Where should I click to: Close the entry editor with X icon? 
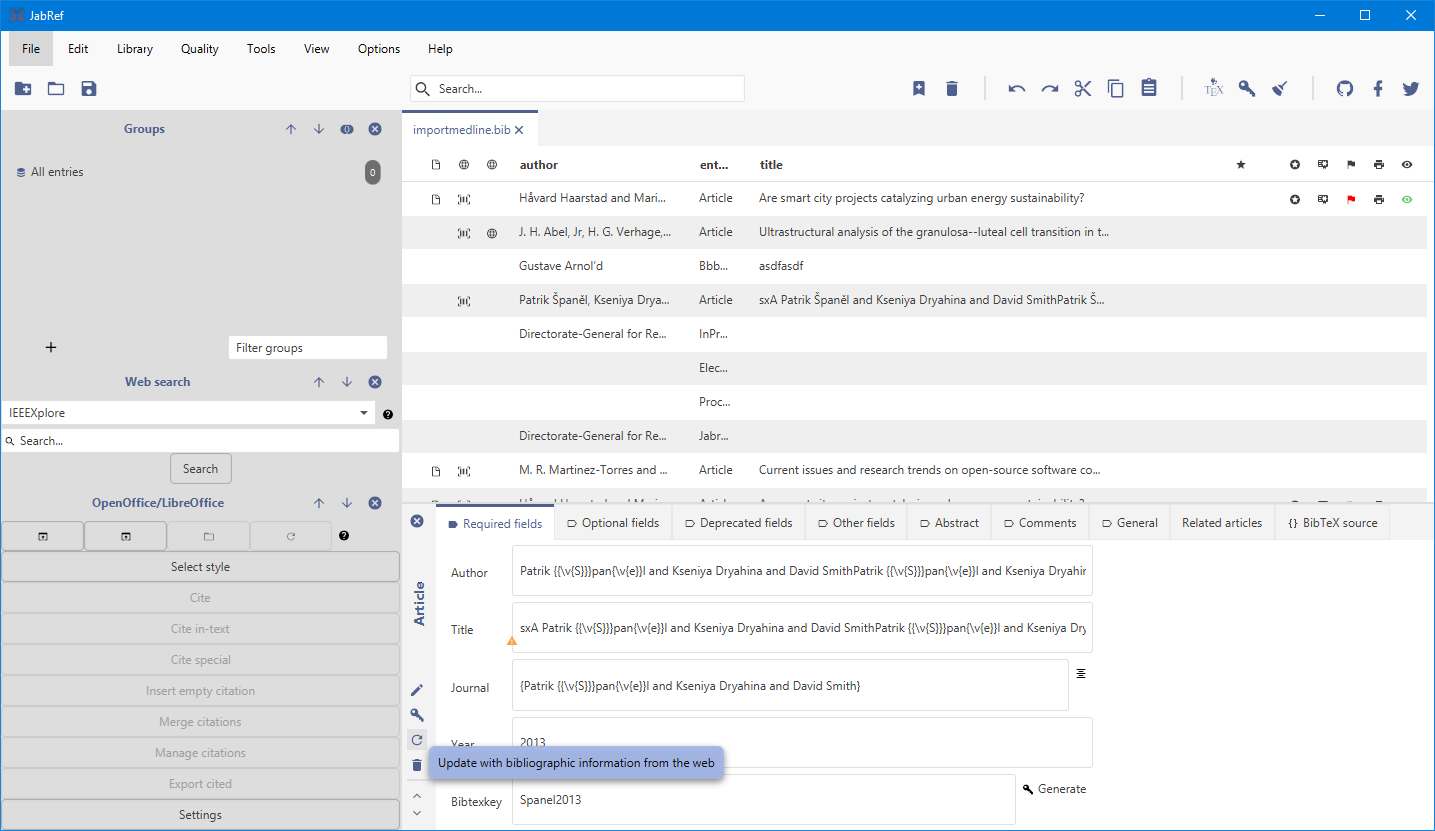(417, 521)
